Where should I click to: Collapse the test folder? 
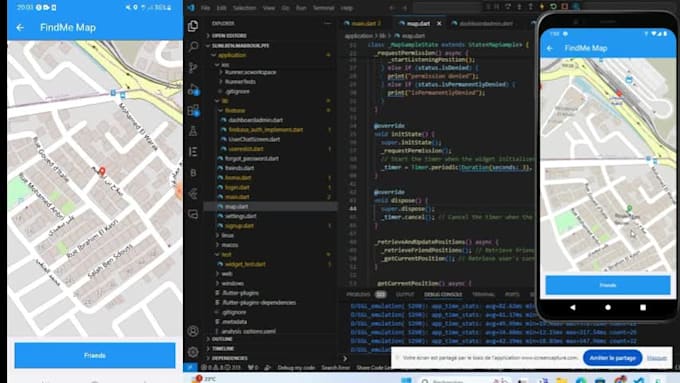(x=226, y=254)
